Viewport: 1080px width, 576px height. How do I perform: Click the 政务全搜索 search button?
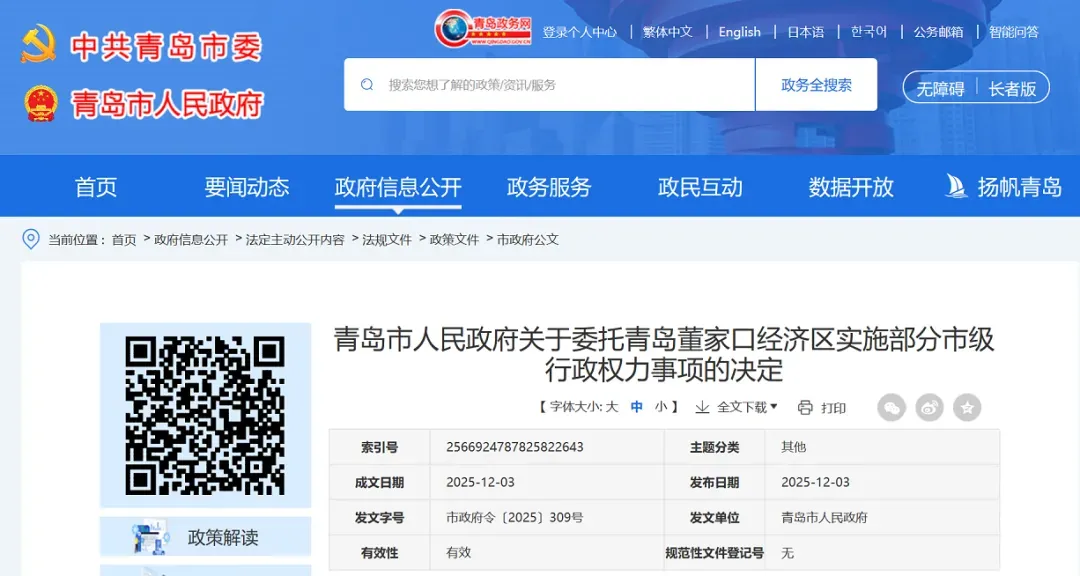(816, 85)
